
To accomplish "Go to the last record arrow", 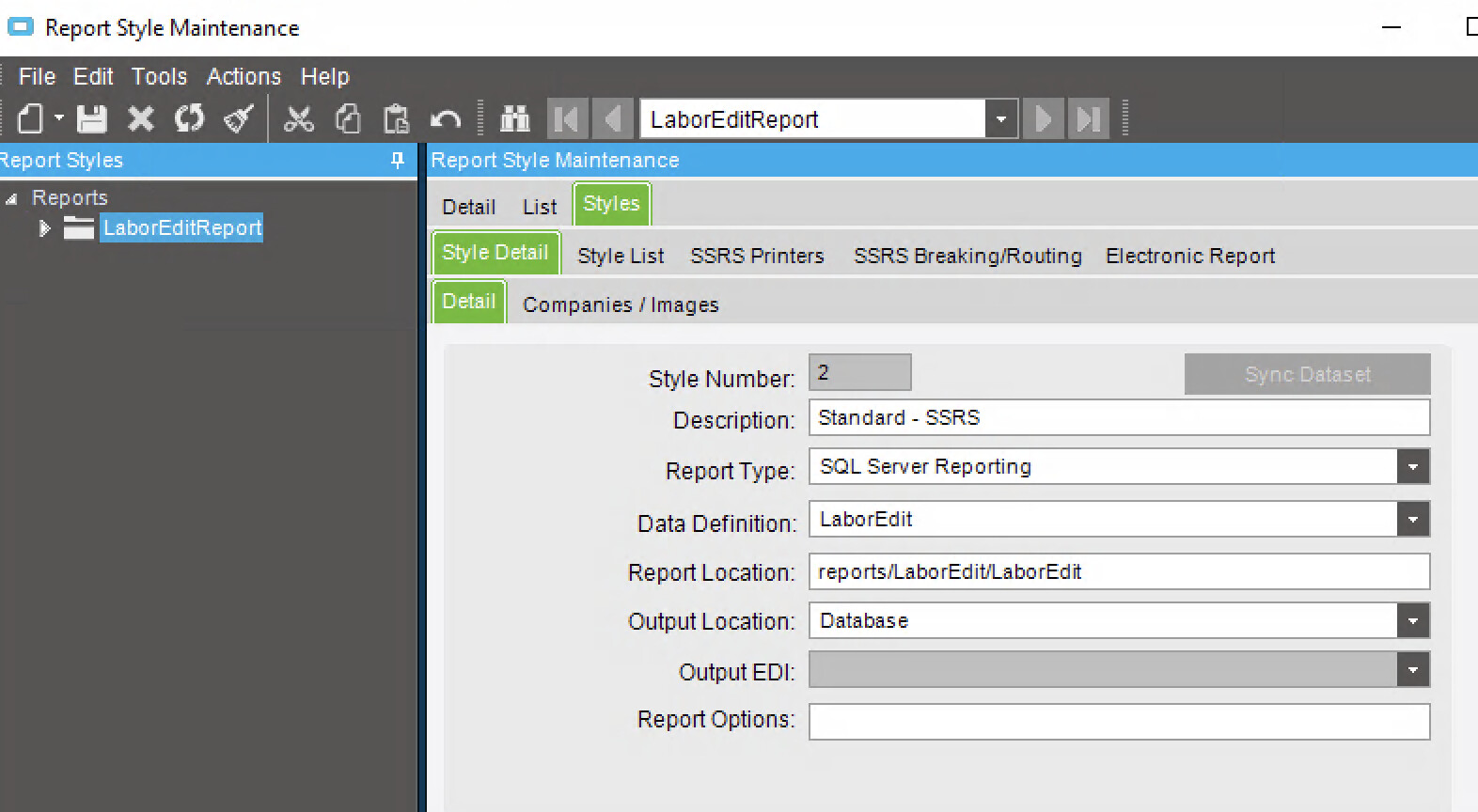I will click(x=1089, y=119).
